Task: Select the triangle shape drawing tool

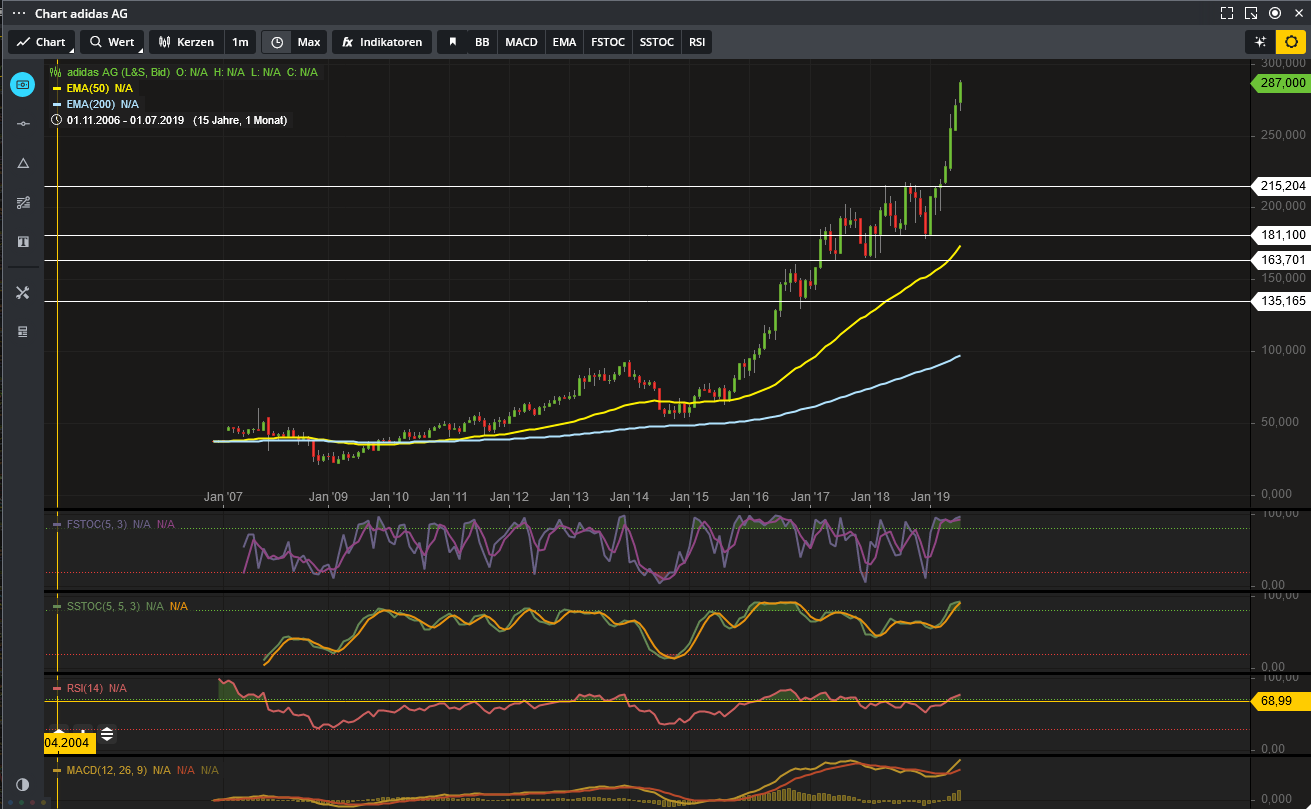Action: pos(23,163)
